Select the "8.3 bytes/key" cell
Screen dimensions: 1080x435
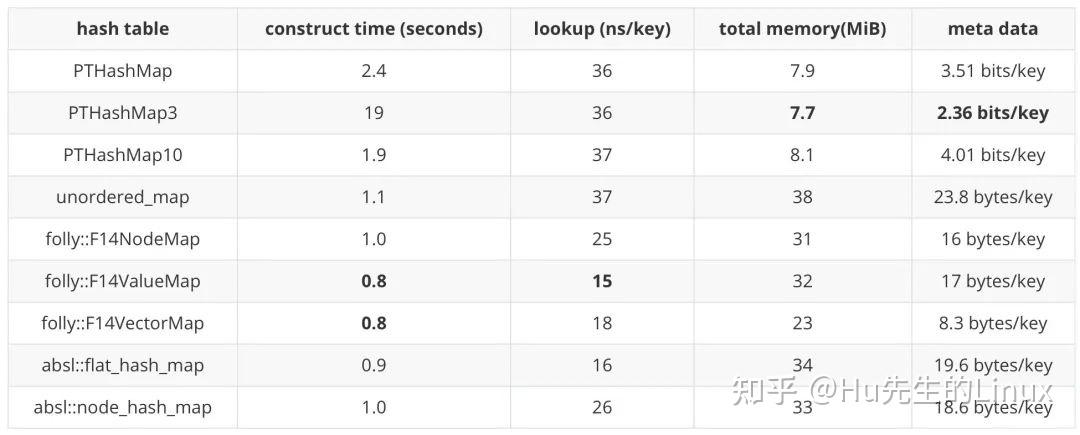992,323
